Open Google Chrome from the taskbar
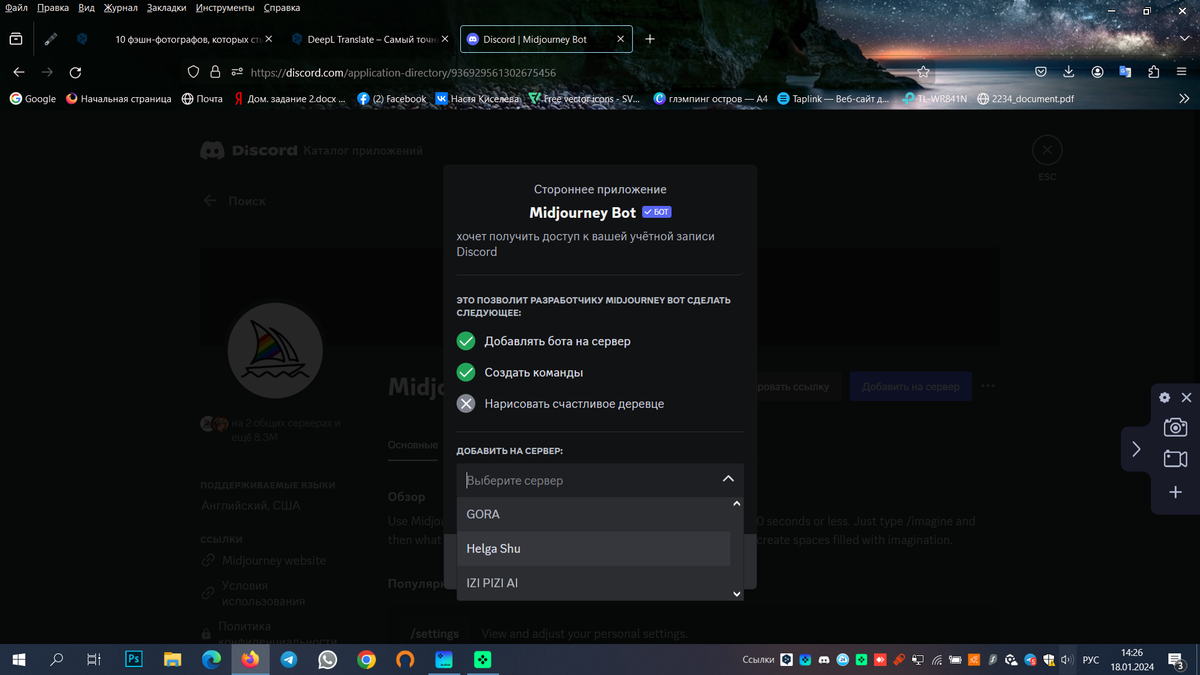The width and height of the screenshot is (1200, 675). click(367, 660)
